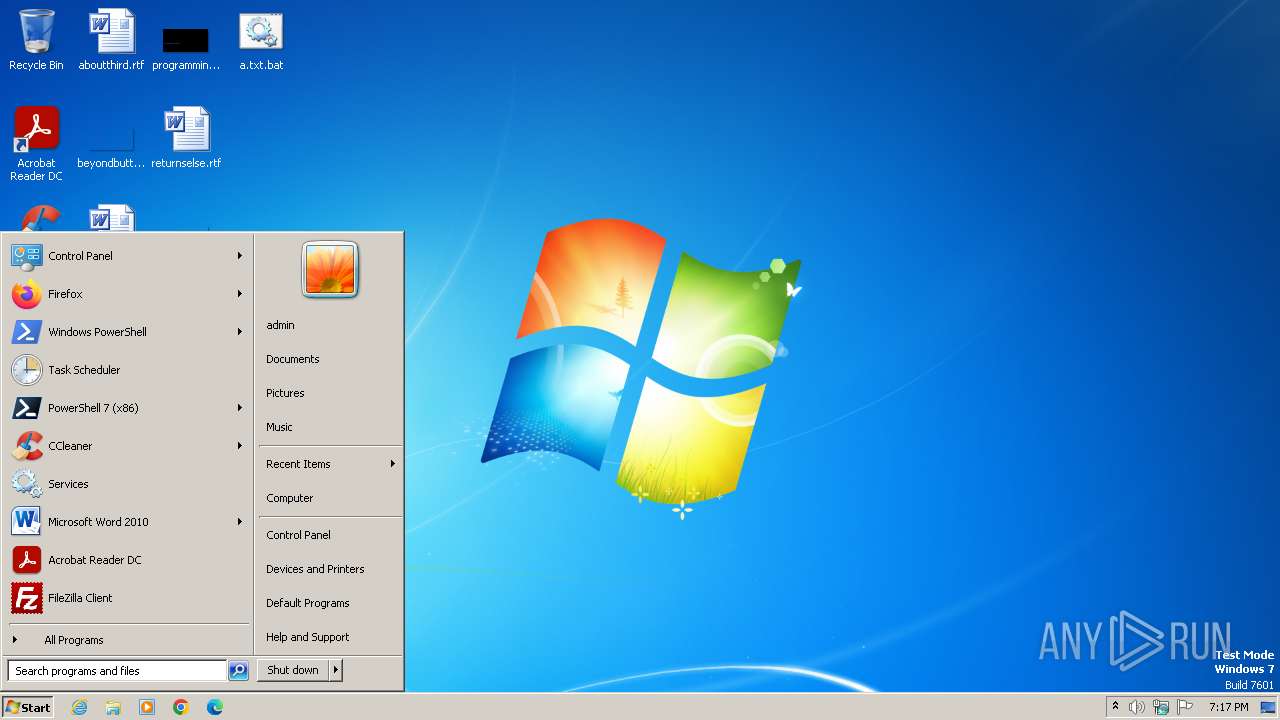The image size is (1280, 720).
Task: Launch FileZilla Client
Action: pos(127,598)
